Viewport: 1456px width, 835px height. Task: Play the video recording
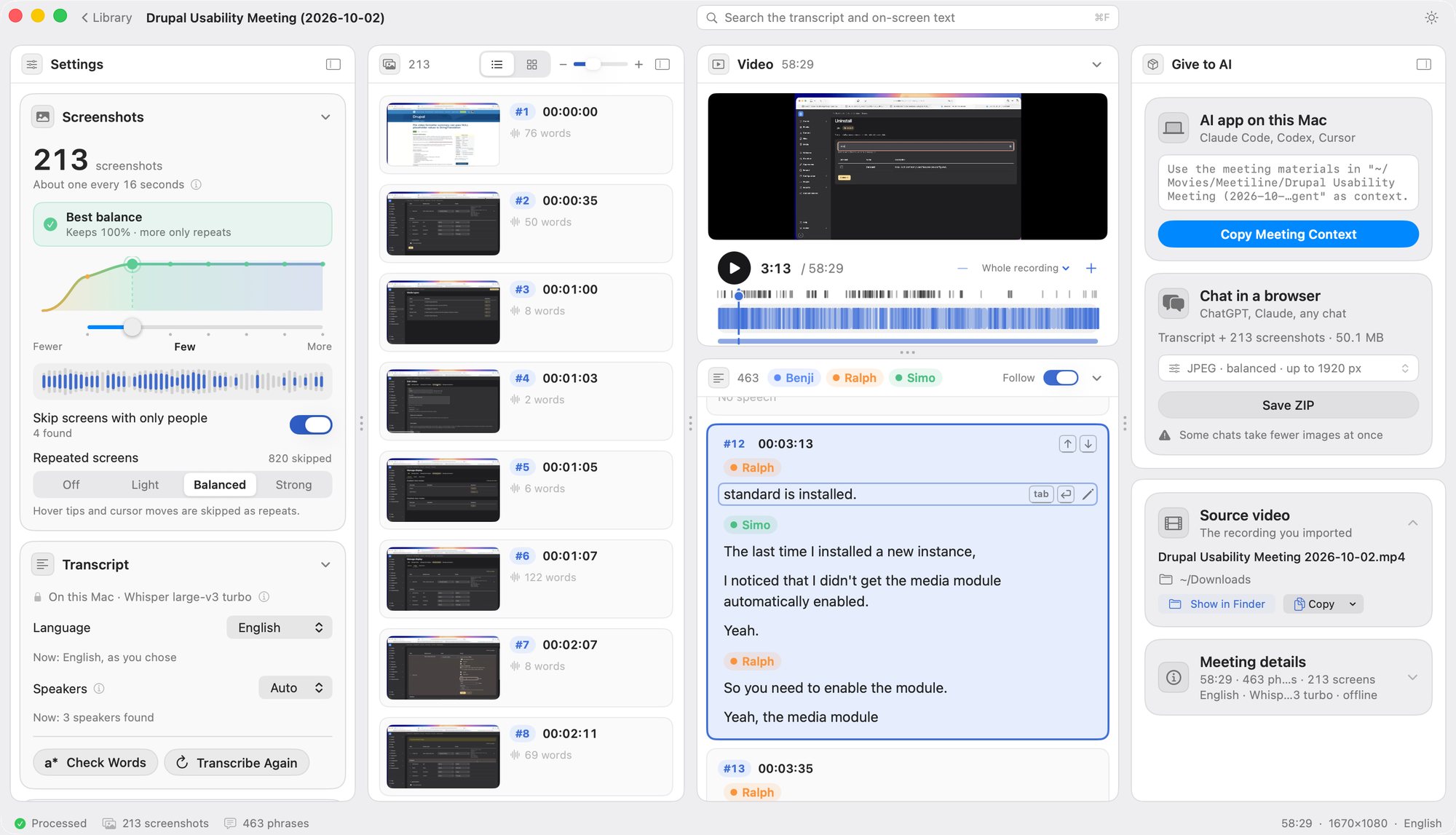tap(734, 268)
